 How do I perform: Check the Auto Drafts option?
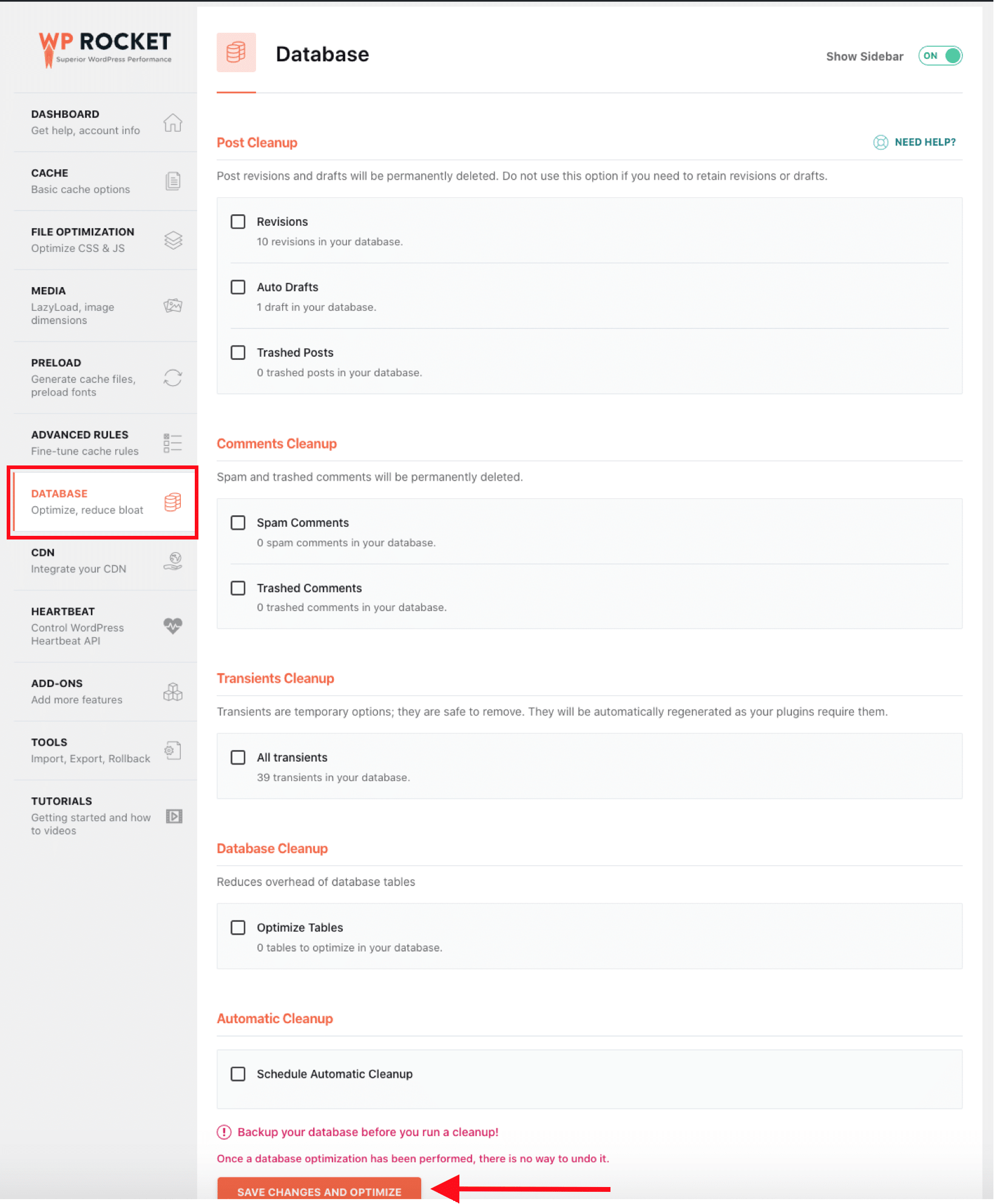click(x=238, y=287)
